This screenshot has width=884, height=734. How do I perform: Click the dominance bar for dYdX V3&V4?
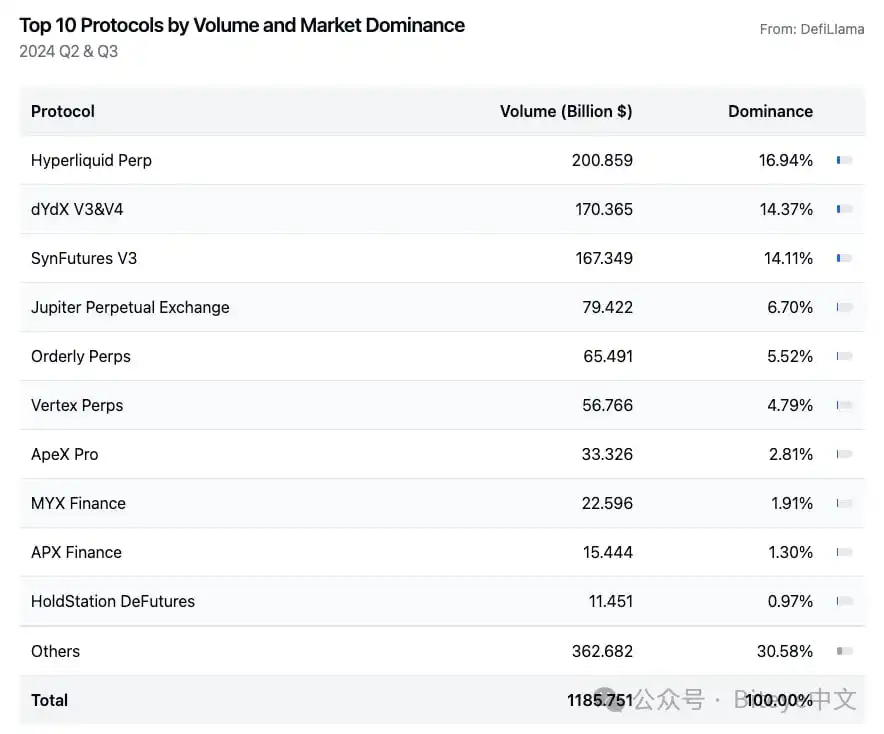pyautogui.click(x=844, y=209)
